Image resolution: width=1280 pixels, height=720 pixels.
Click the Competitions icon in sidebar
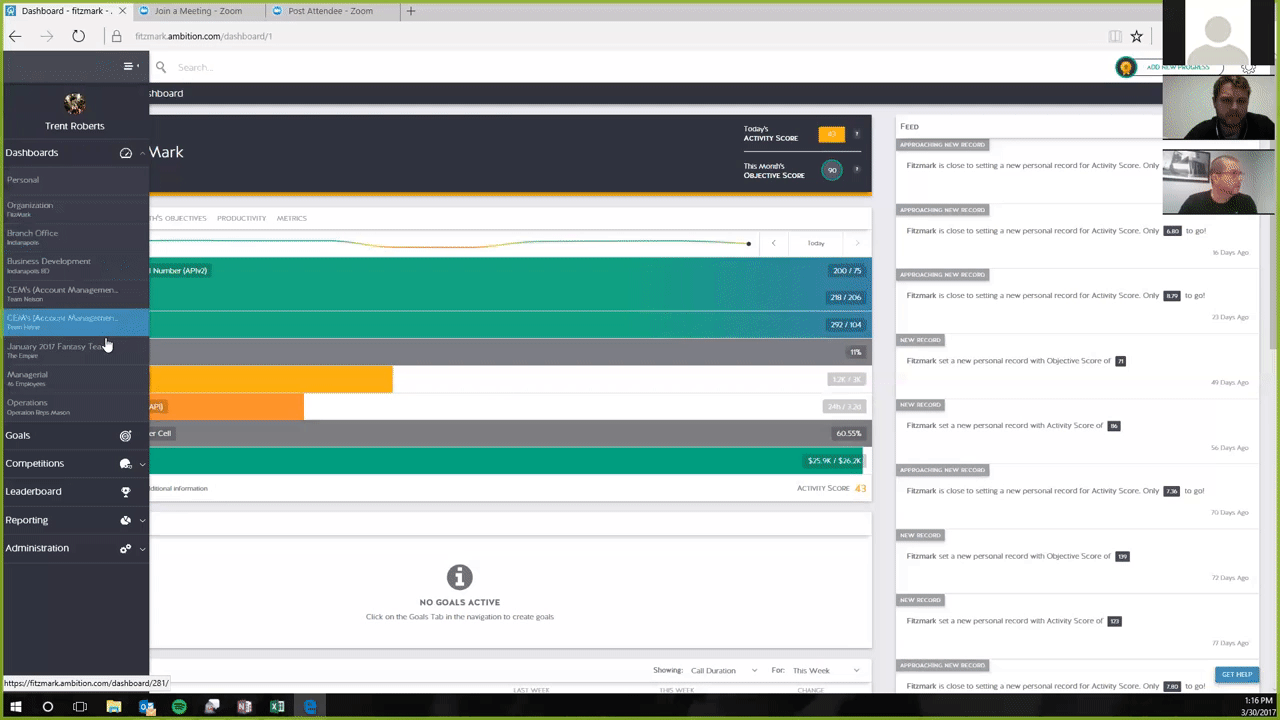tap(126, 464)
